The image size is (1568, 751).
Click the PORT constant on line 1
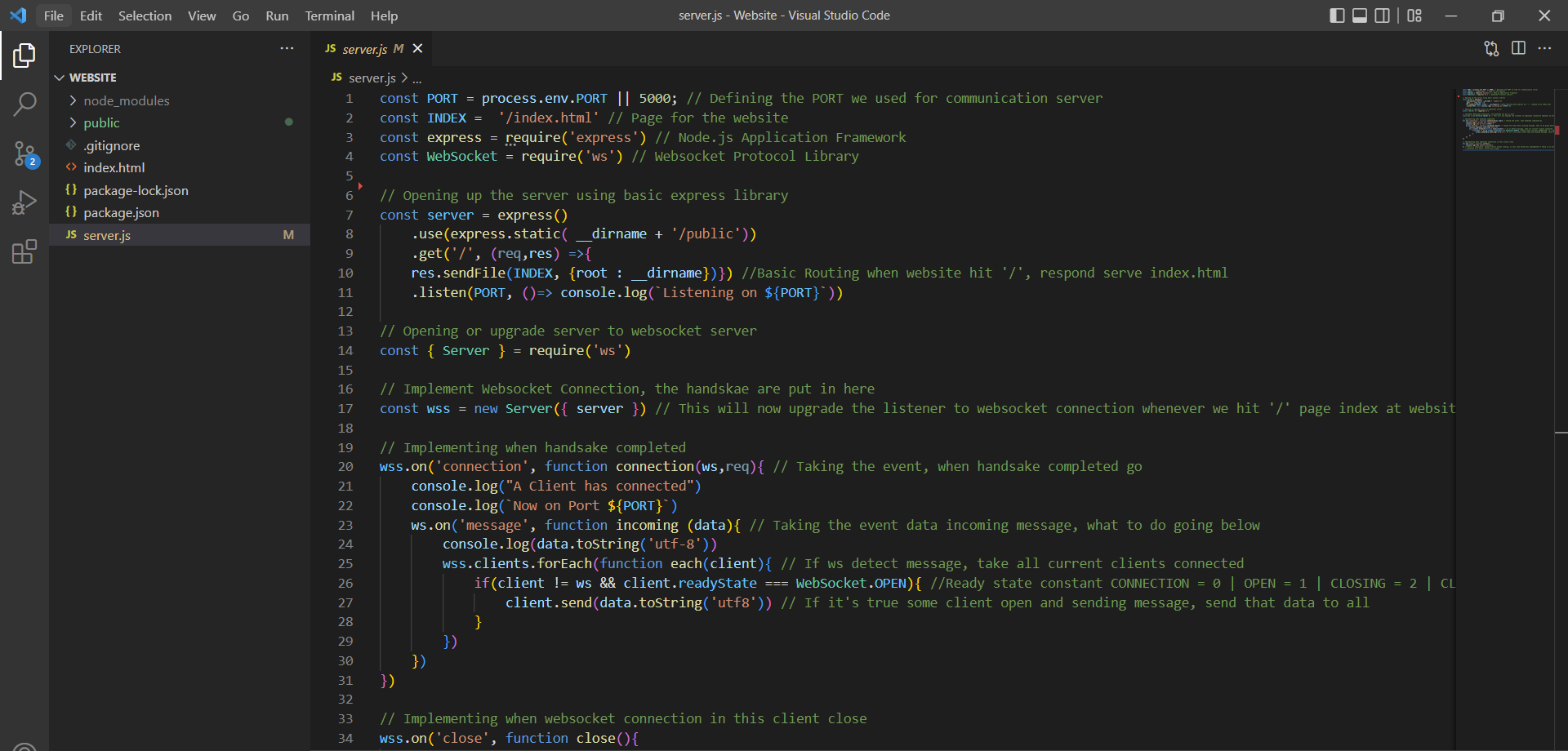pyautogui.click(x=443, y=98)
